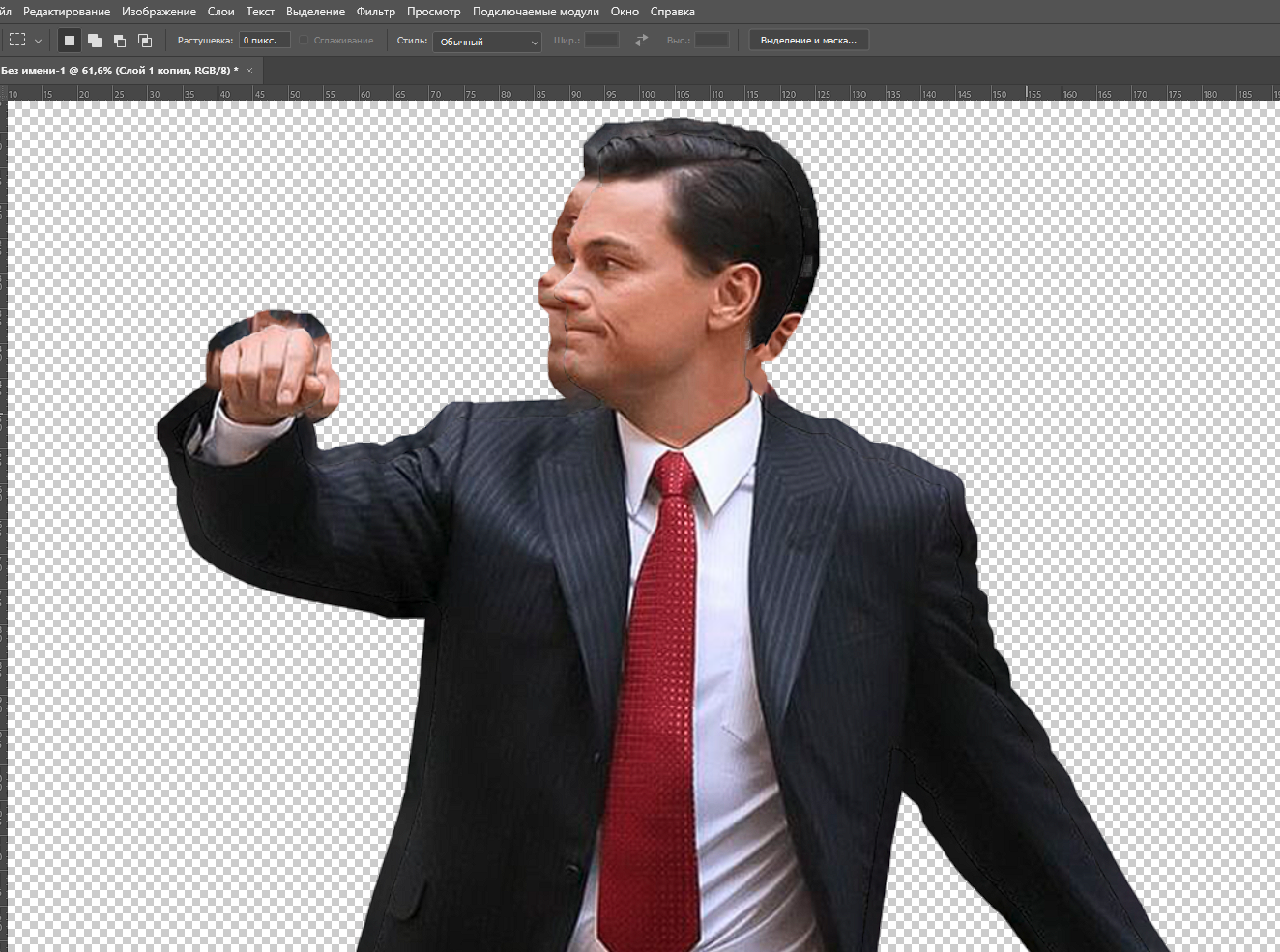Screen dimensions: 1280x952
Task: Open the Окно menu
Action: coord(625,12)
